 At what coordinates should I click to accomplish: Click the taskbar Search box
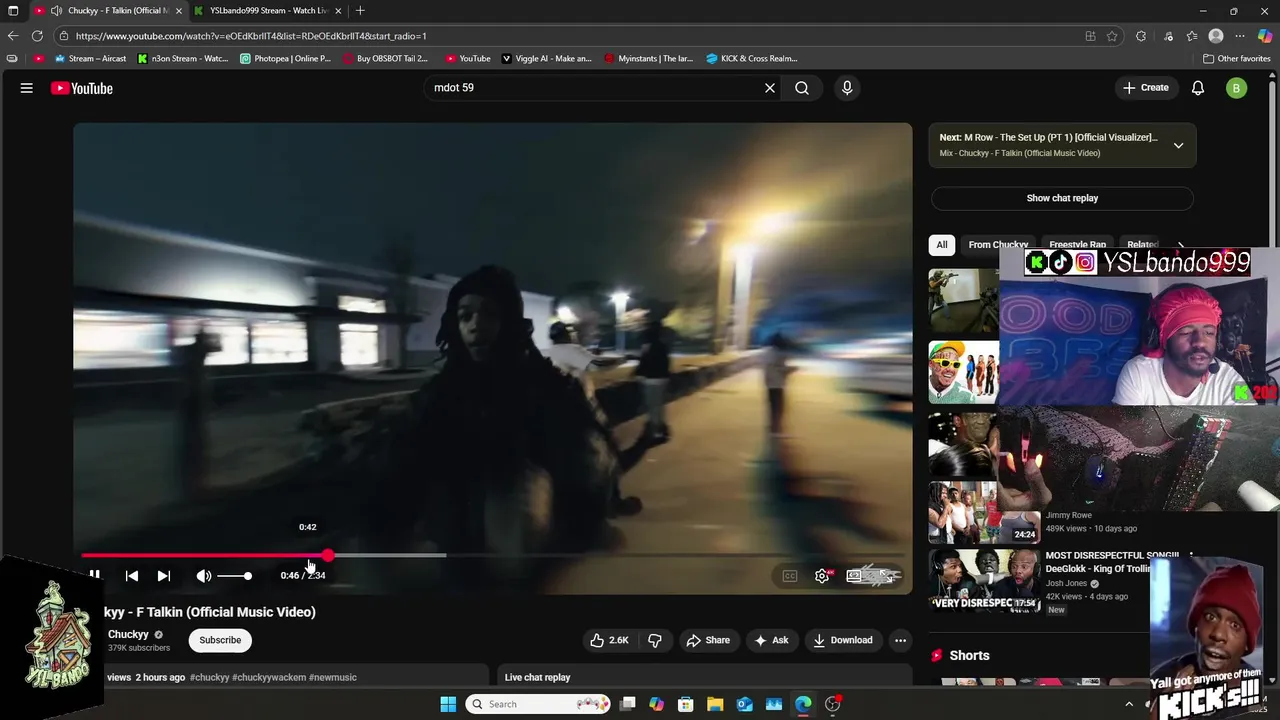tap(540, 704)
